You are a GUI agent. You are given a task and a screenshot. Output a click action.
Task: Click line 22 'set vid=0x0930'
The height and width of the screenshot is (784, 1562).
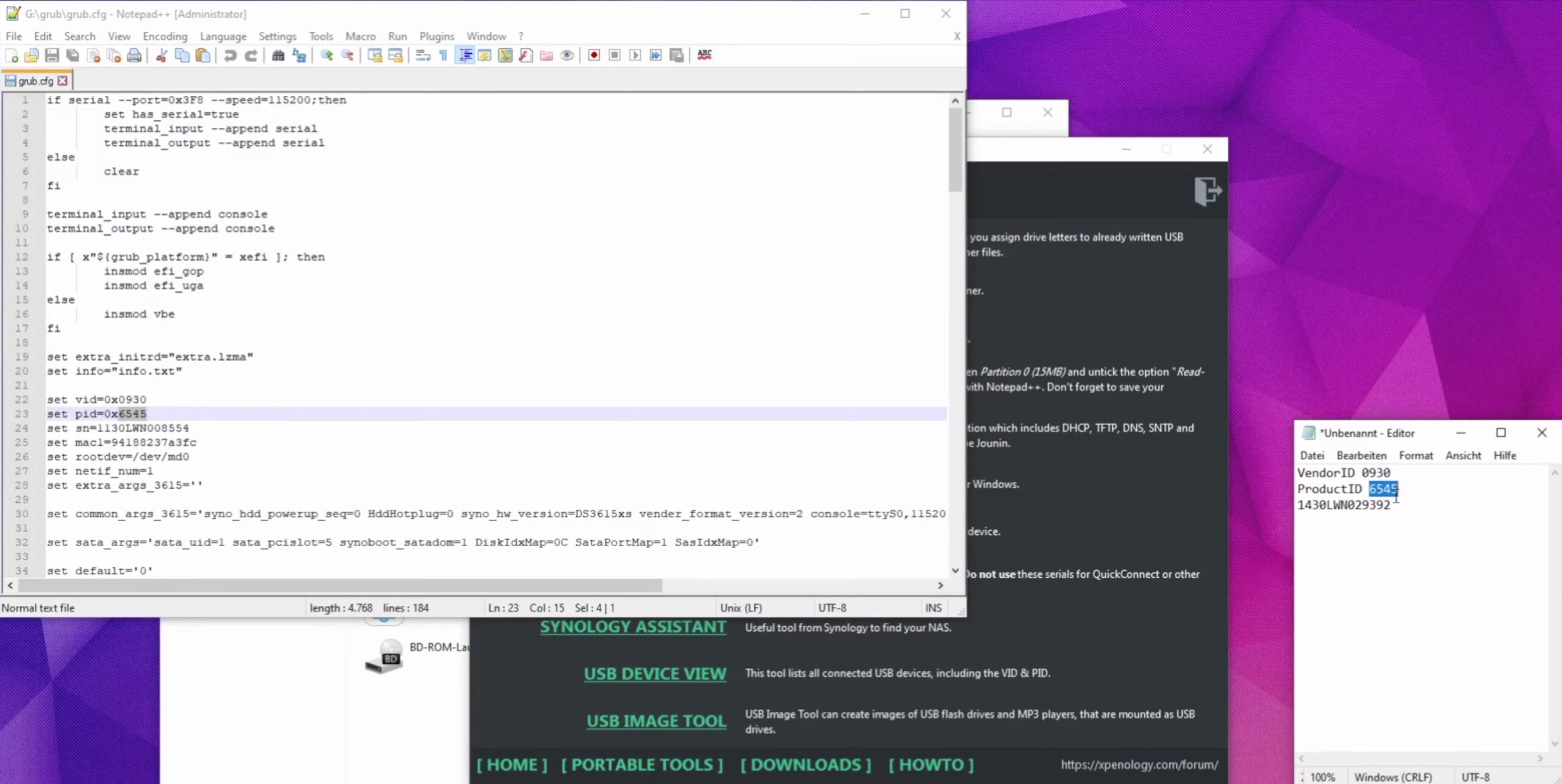(x=96, y=400)
